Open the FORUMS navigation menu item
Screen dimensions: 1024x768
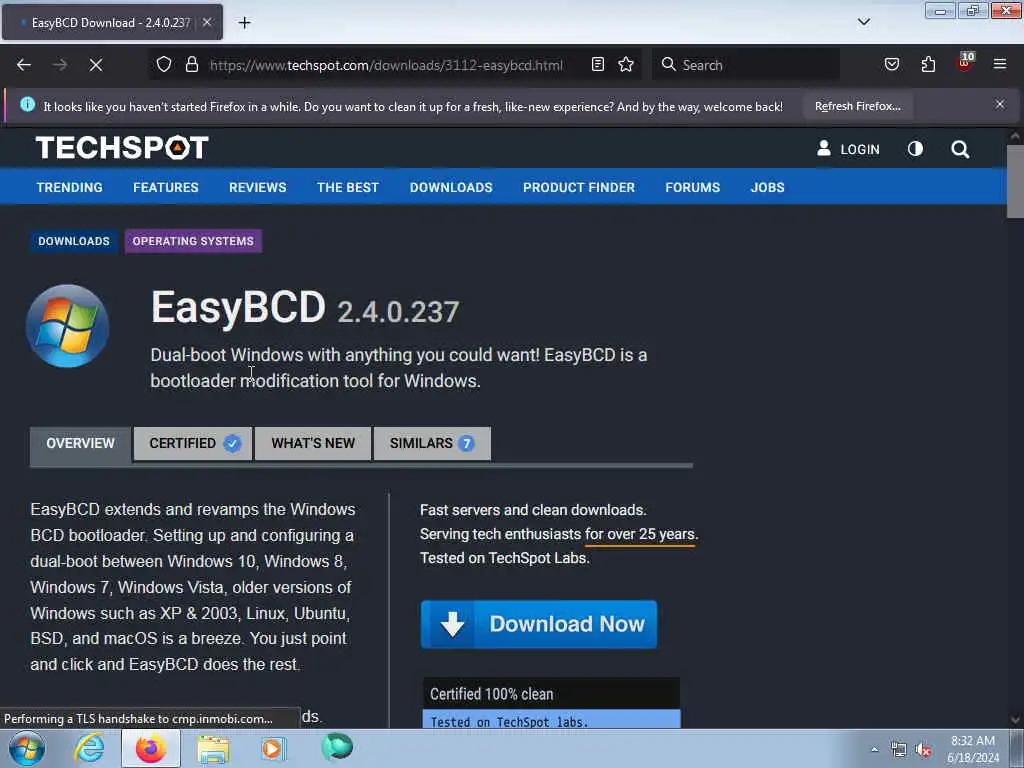click(x=692, y=187)
